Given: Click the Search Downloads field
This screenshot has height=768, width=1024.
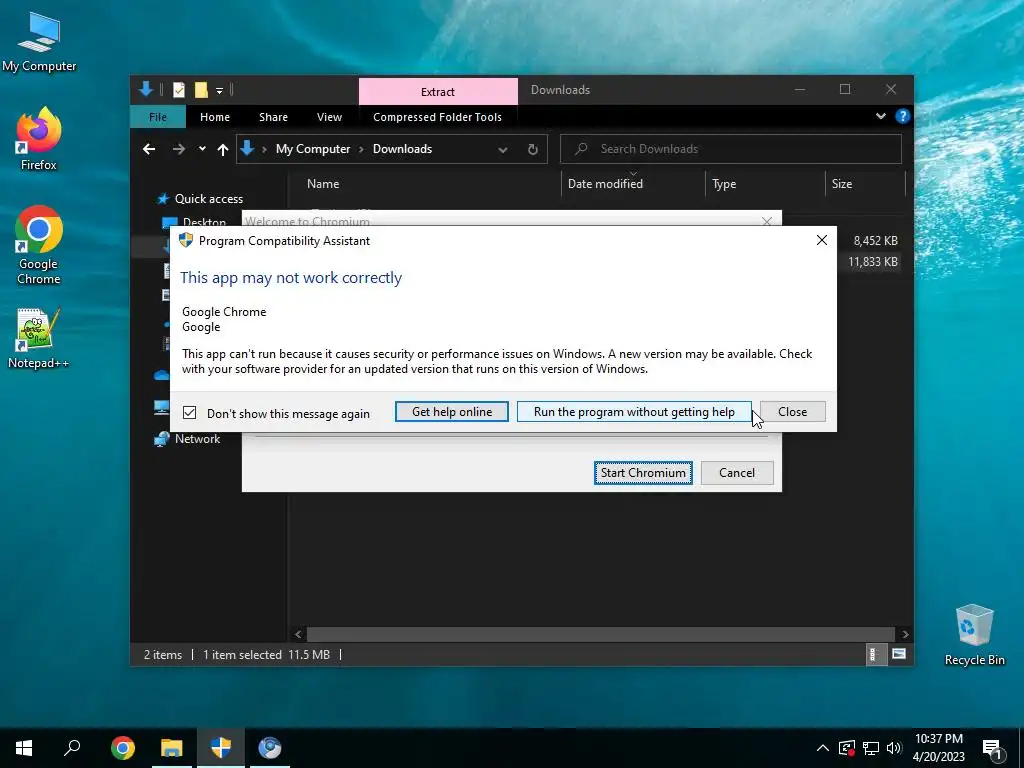Looking at the screenshot, I should (731, 149).
